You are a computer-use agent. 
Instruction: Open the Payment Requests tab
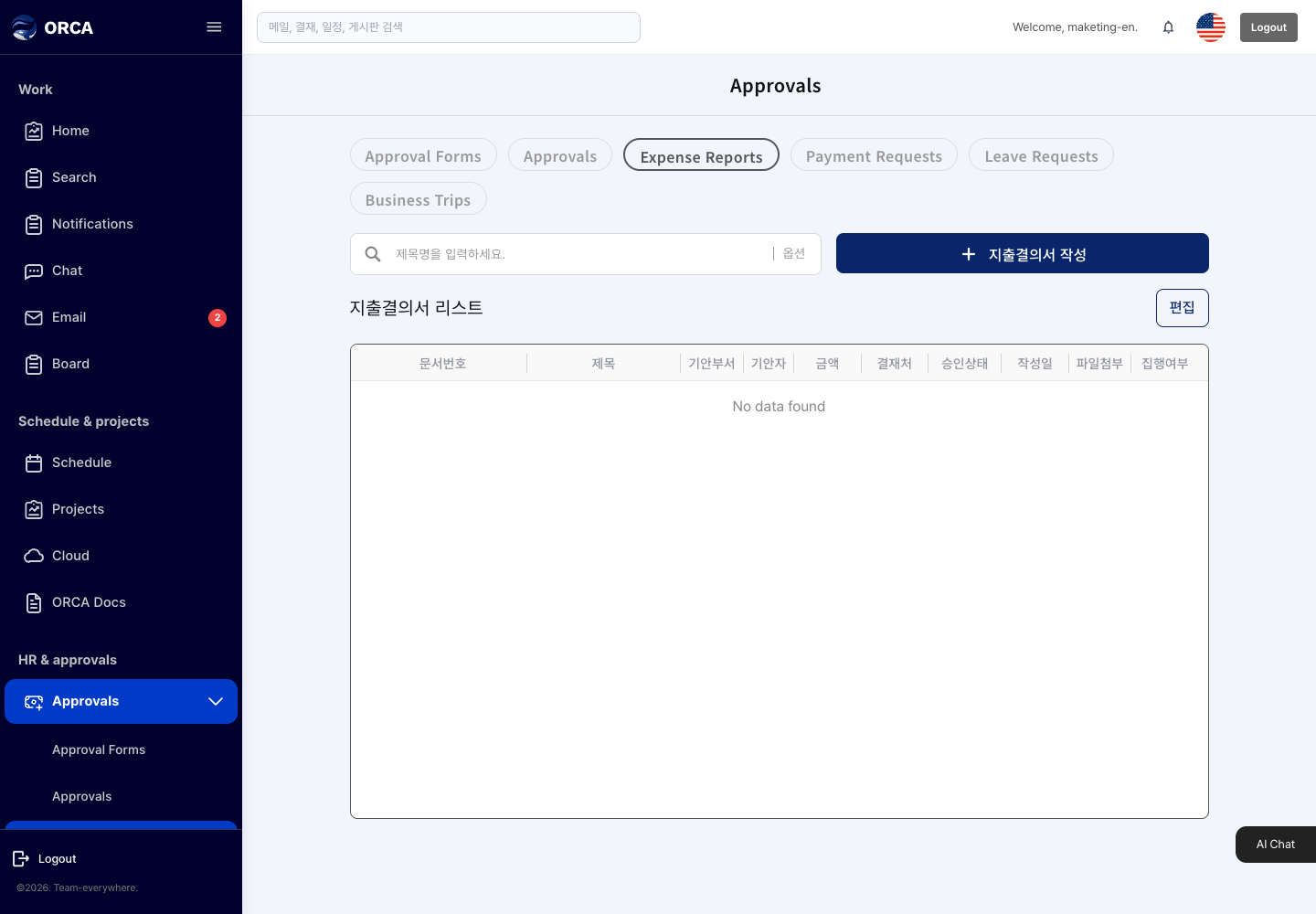[874, 155]
